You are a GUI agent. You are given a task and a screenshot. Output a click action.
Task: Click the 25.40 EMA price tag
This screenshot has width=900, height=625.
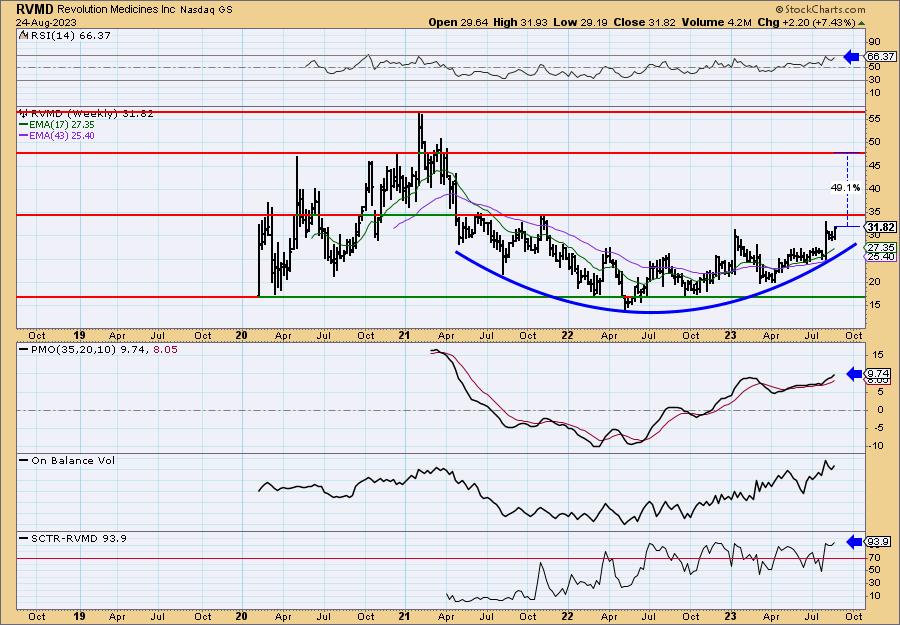coord(880,257)
